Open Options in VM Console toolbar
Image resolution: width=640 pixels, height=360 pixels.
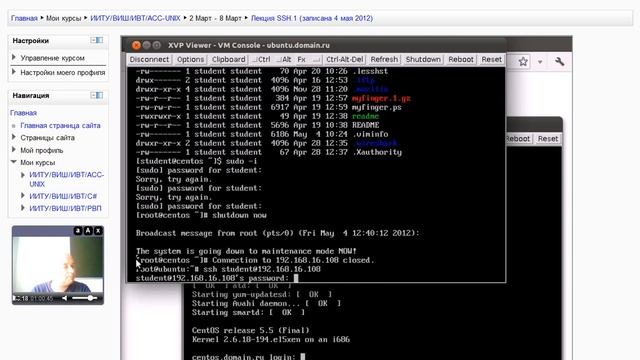tap(190, 60)
